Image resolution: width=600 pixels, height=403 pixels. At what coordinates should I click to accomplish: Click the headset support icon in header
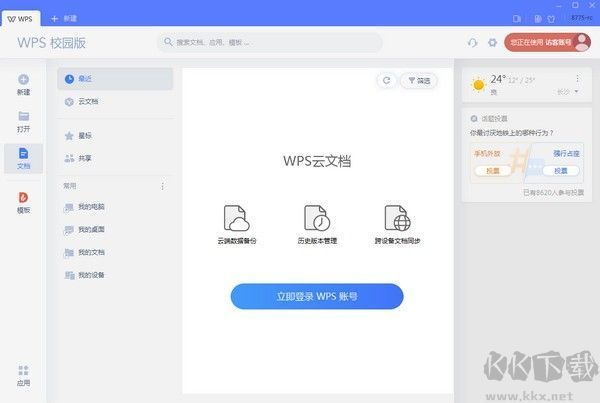pyautogui.click(x=472, y=42)
